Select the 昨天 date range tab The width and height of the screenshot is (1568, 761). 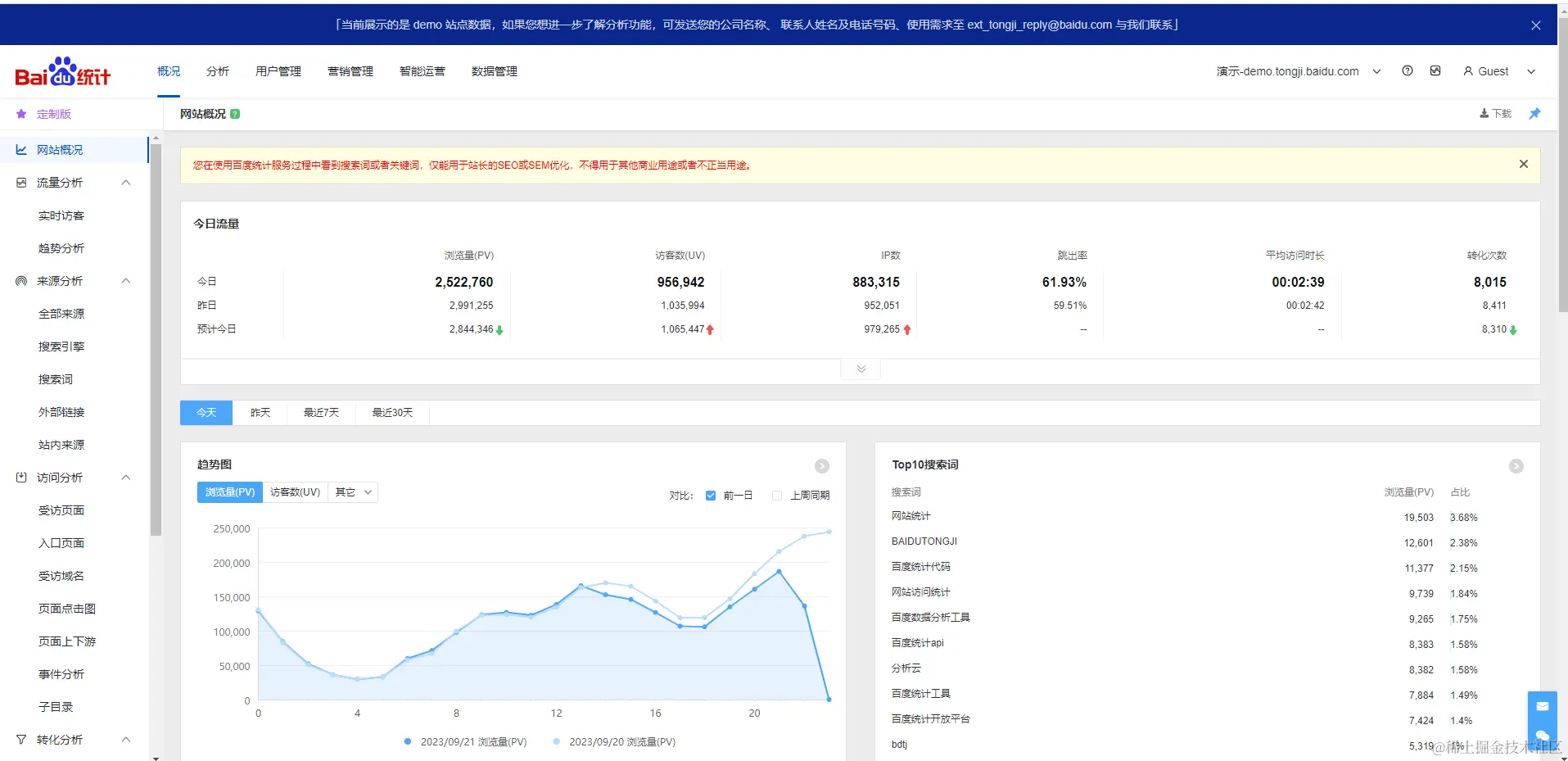coord(260,413)
